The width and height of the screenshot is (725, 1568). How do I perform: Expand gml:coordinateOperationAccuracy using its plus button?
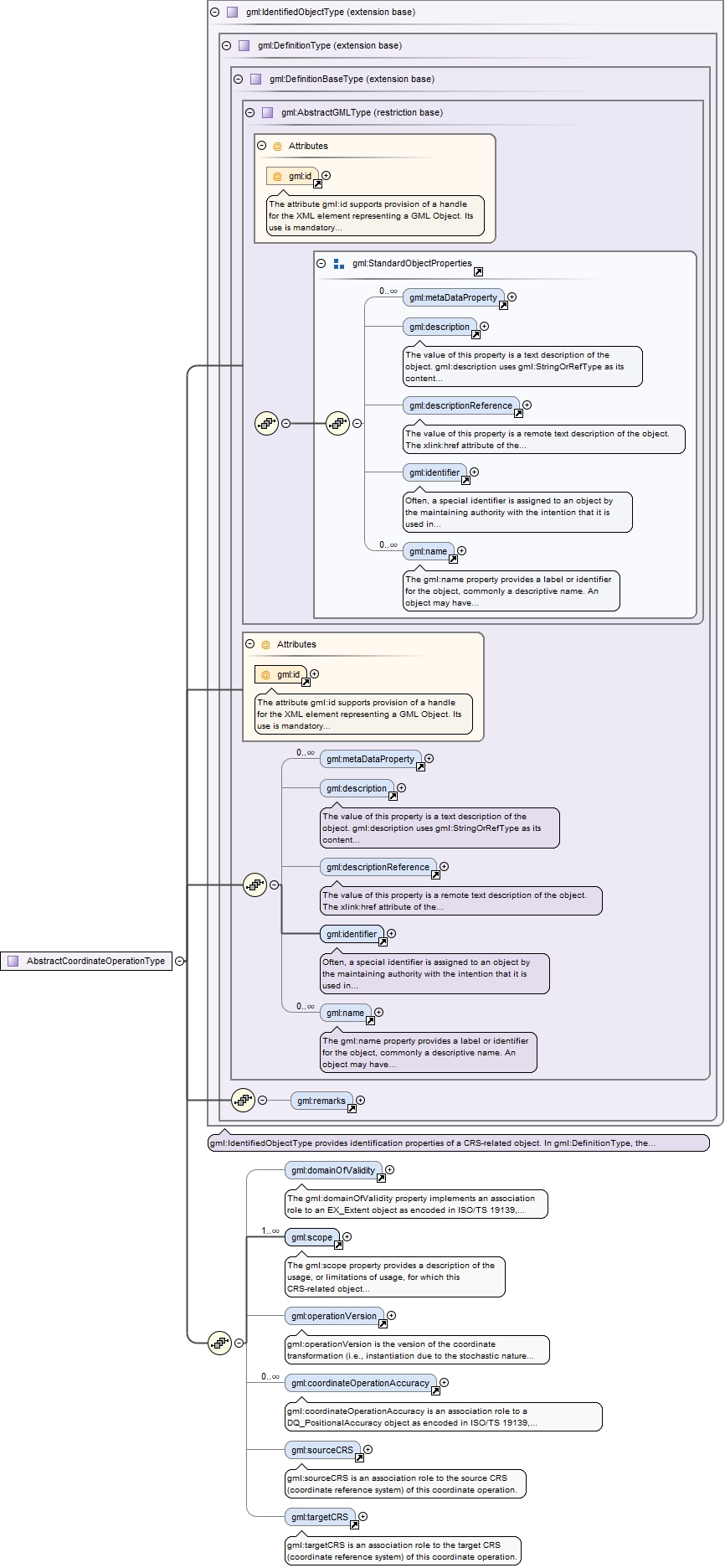point(445,1383)
